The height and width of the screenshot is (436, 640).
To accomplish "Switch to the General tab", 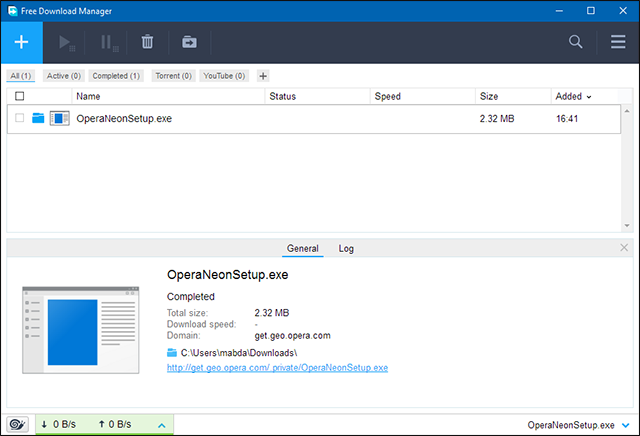I will pos(302,248).
